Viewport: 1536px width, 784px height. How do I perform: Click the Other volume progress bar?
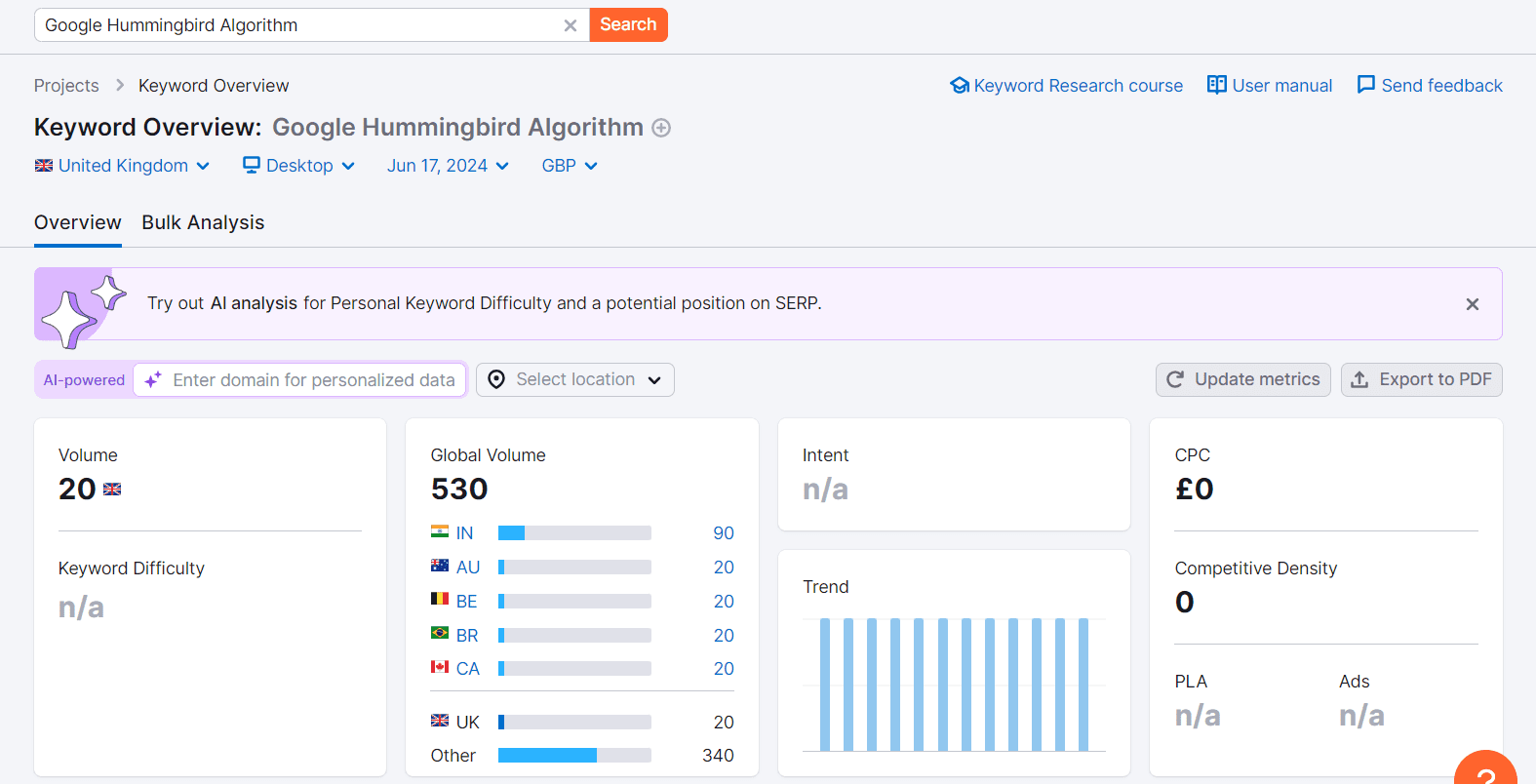point(574,756)
